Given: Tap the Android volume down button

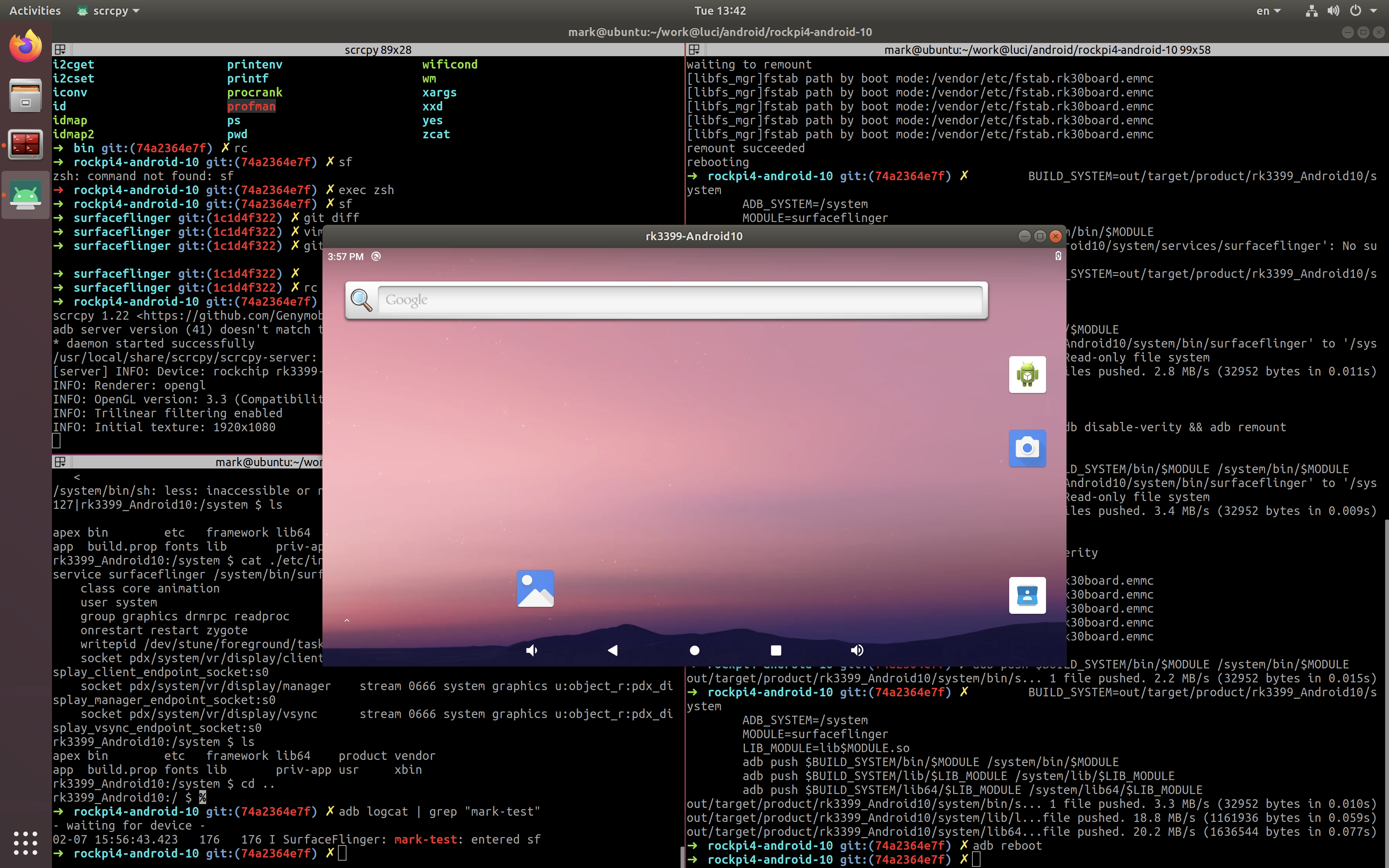Looking at the screenshot, I should pos(531,650).
